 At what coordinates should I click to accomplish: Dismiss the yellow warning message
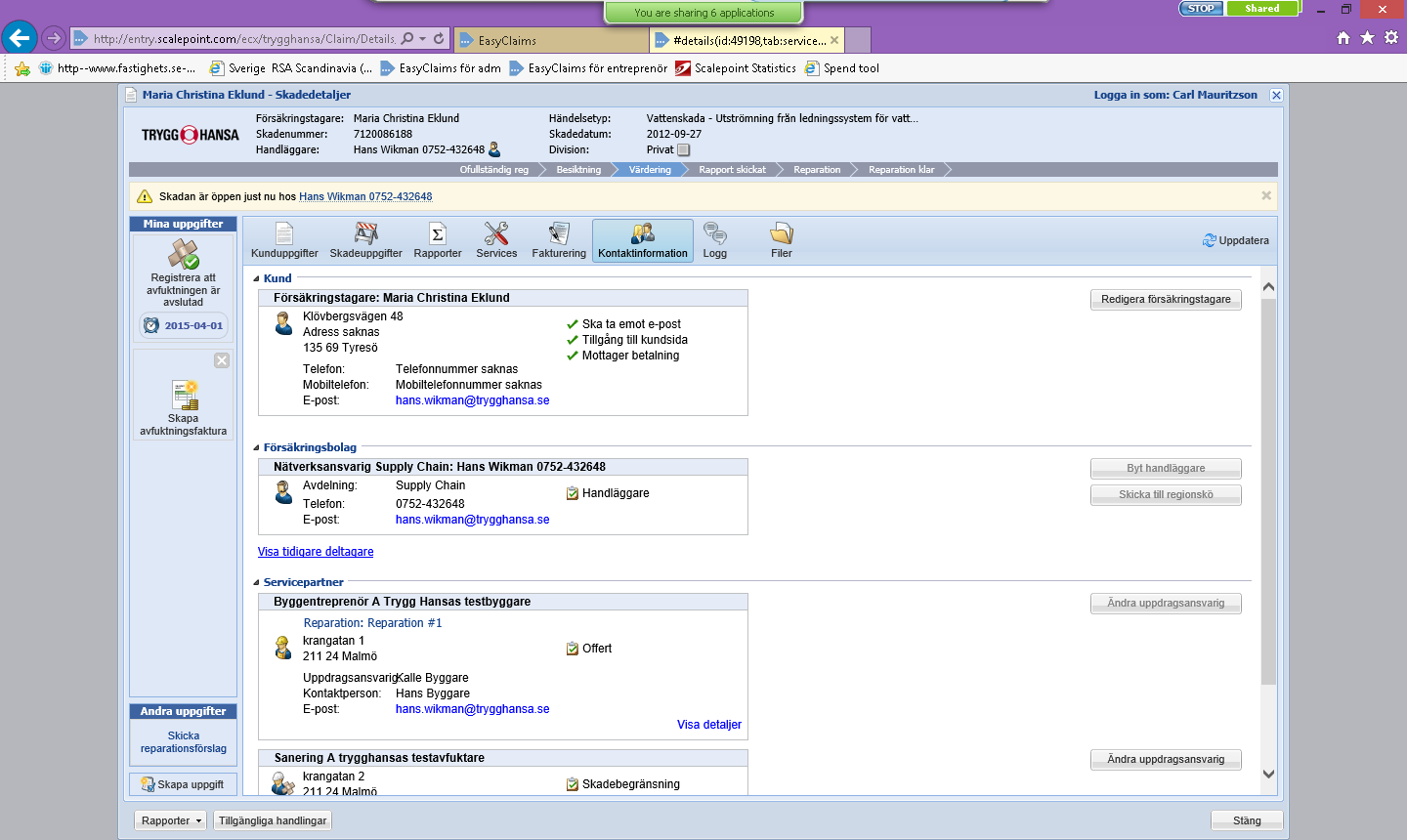click(x=1266, y=195)
